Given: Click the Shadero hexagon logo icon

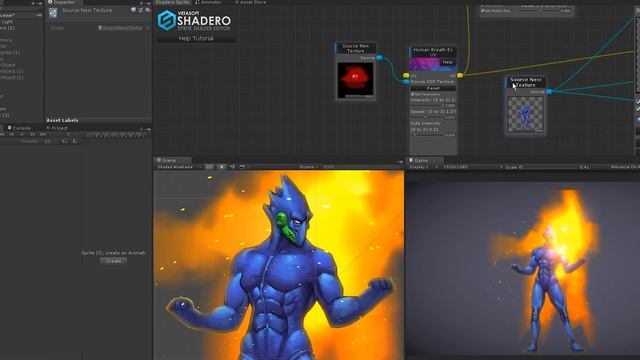Looking at the screenshot, I should [167, 20].
